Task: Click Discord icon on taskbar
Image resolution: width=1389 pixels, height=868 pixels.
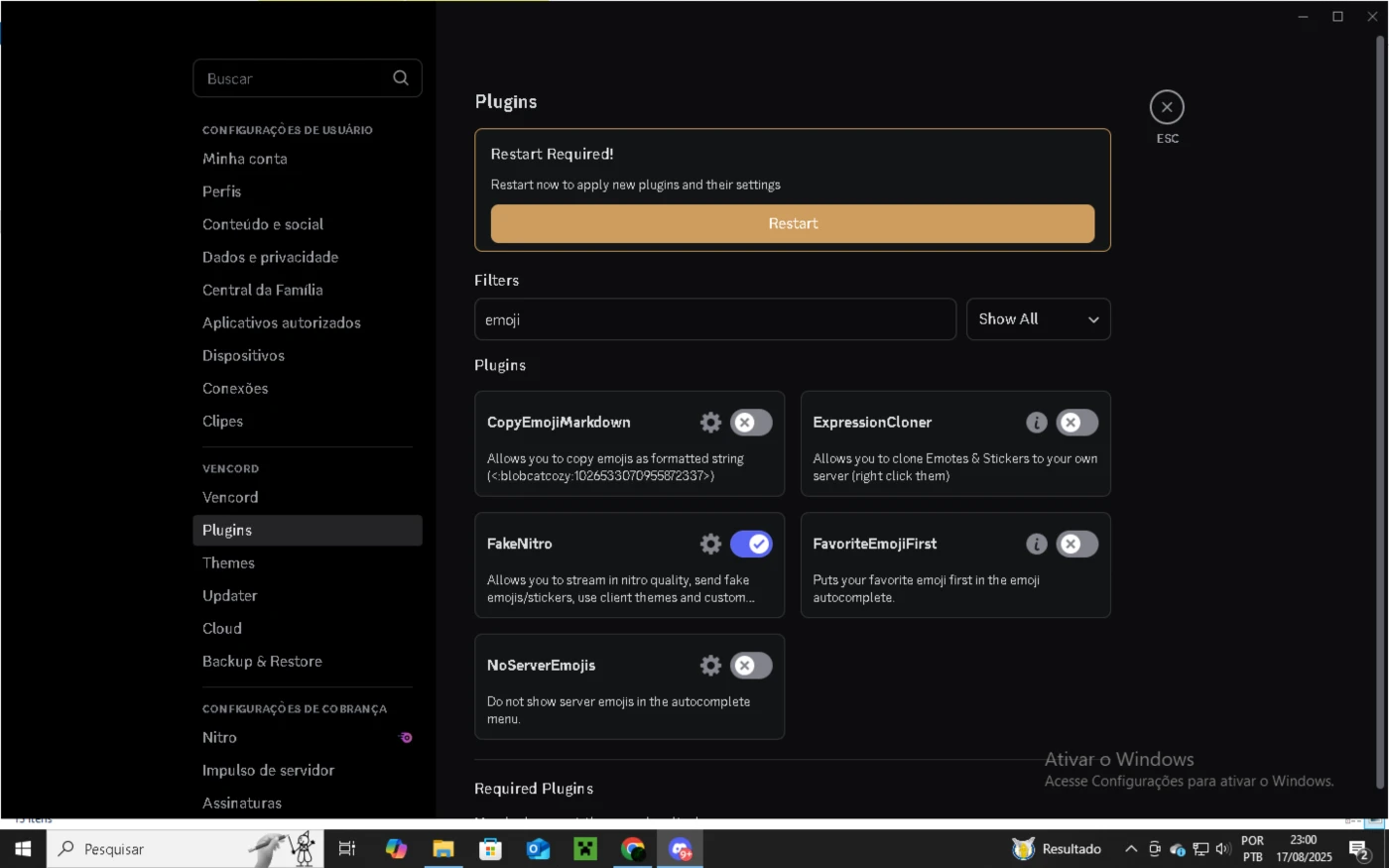Action: coord(681,849)
